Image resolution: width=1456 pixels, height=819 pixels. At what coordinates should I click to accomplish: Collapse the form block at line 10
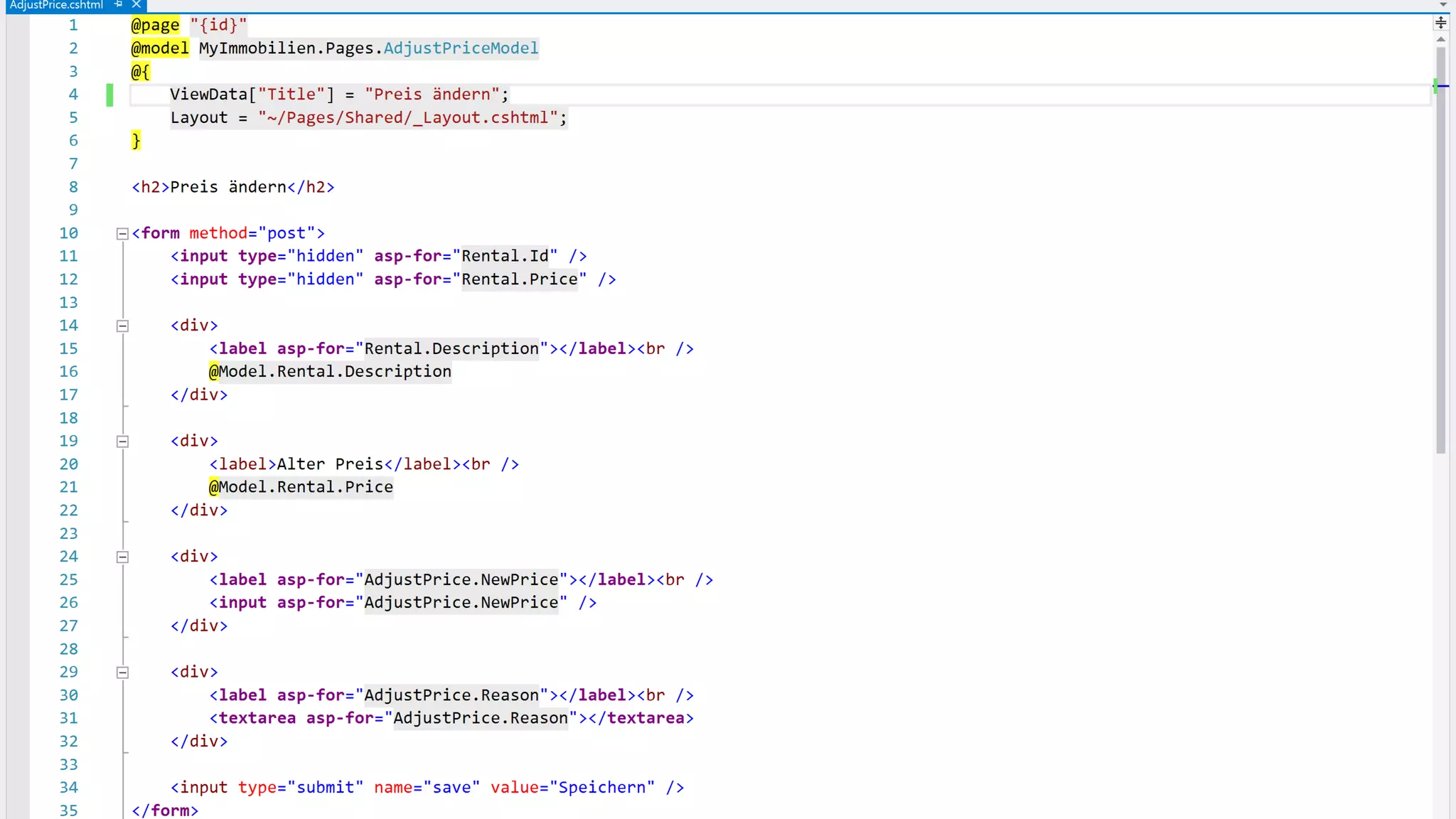pyautogui.click(x=122, y=233)
